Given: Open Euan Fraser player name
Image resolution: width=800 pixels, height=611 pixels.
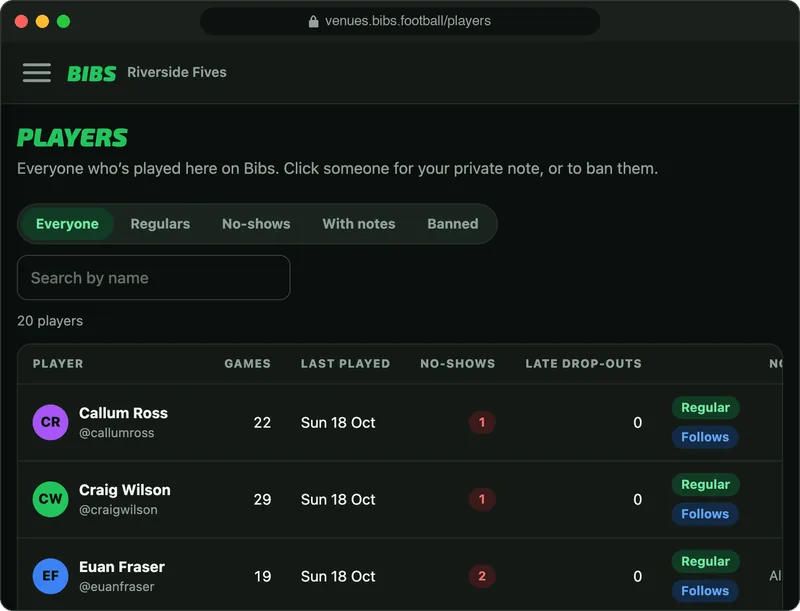Looking at the screenshot, I should pos(122,567).
